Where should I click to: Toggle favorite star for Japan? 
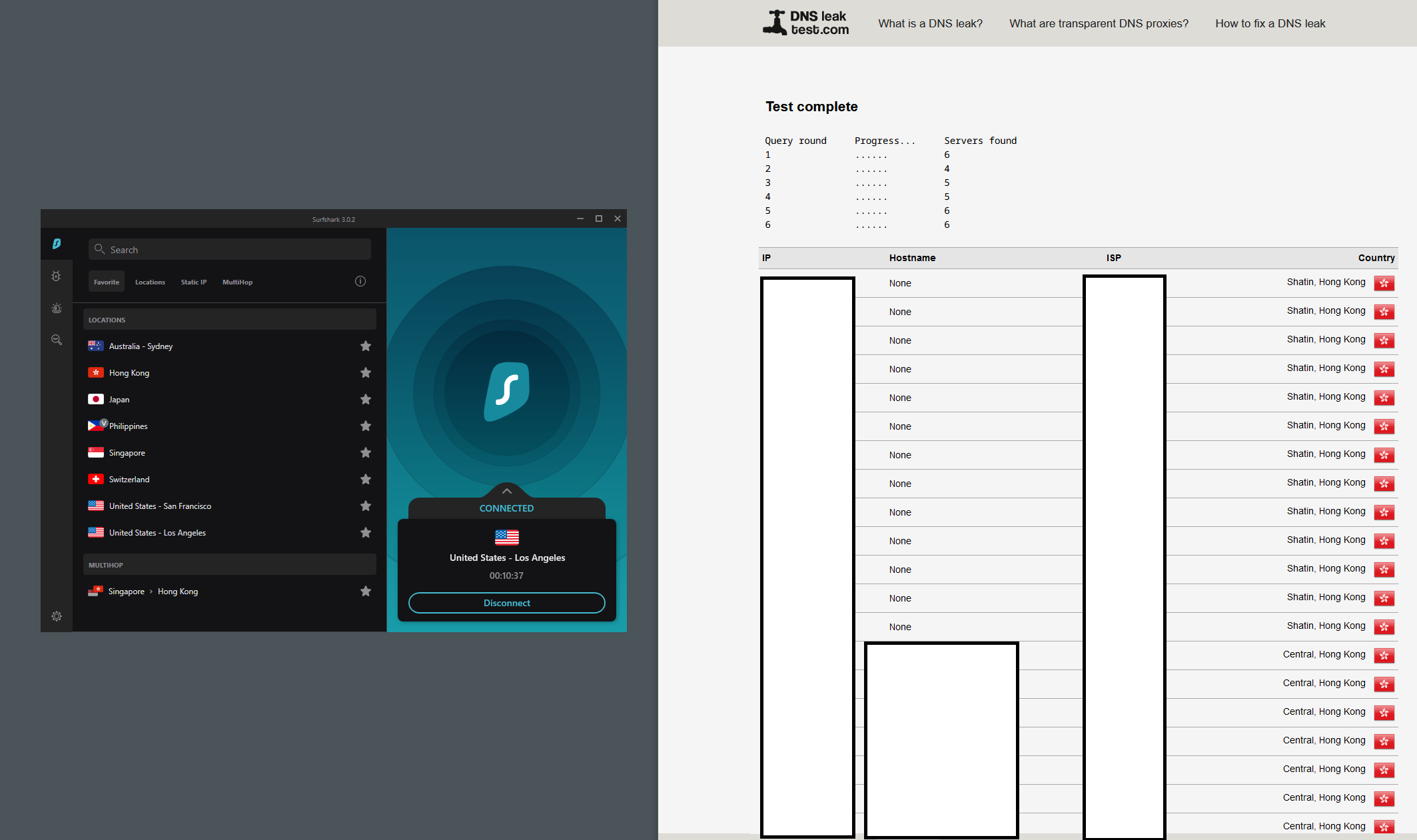(366, 399)
